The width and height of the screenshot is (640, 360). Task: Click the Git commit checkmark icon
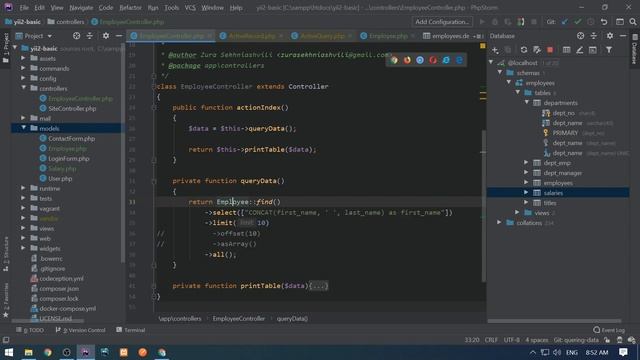tap(578, 22)
